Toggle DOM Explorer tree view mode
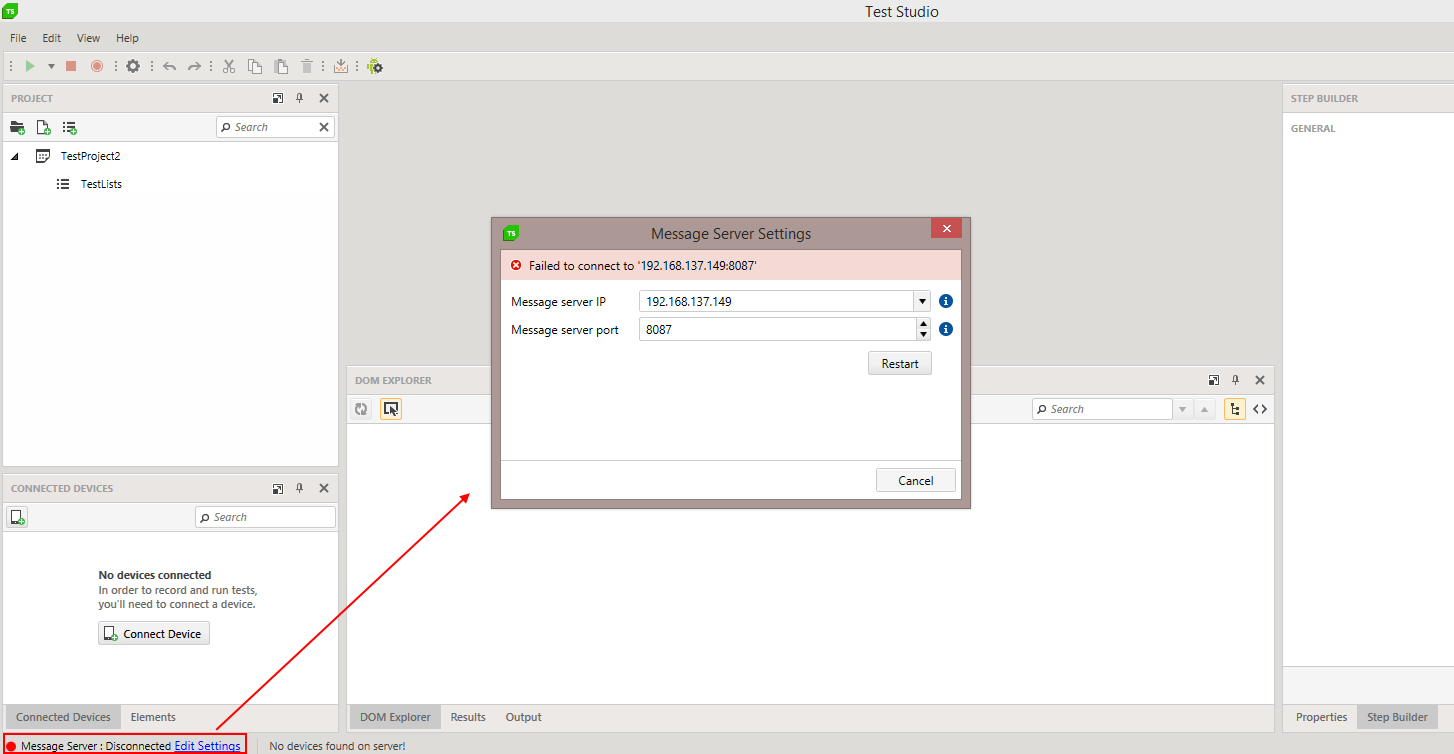 pyautogui.click(x=1235, y=409)
